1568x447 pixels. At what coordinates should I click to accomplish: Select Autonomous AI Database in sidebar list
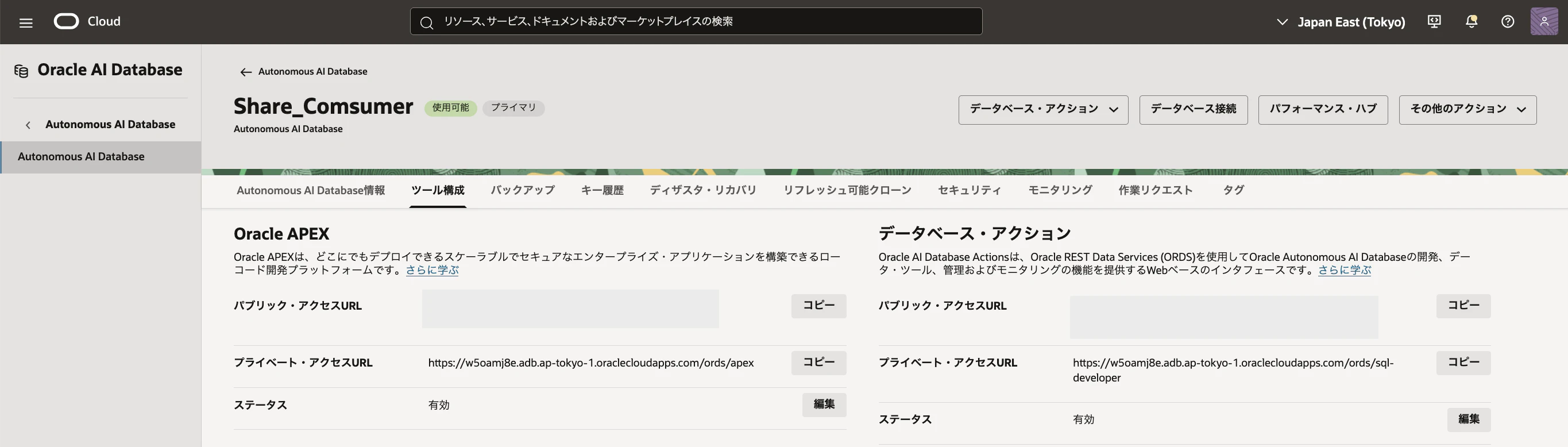pos(101,157)
